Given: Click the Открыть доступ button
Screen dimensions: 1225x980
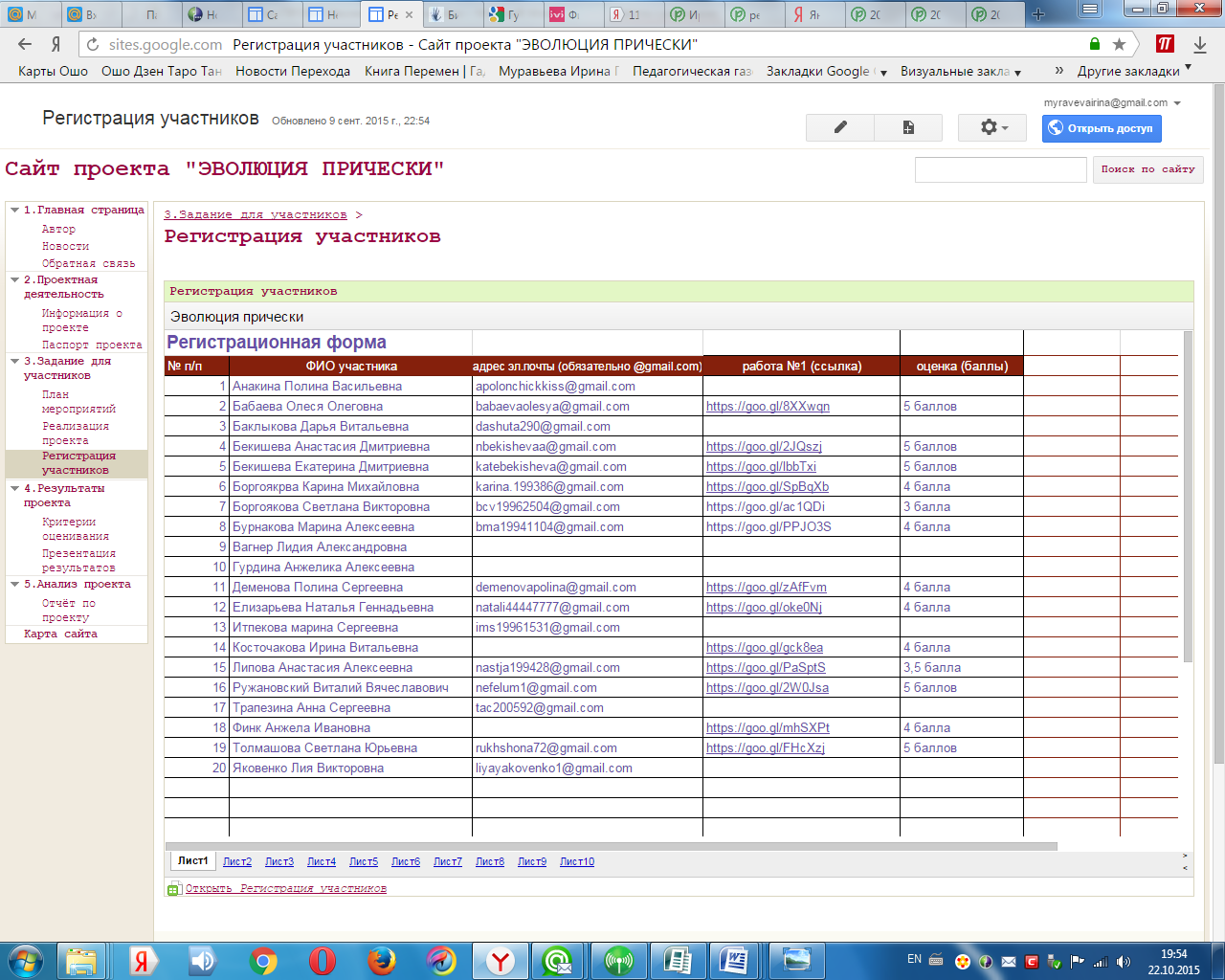Looking at the screenshot, I should 1102,128.
